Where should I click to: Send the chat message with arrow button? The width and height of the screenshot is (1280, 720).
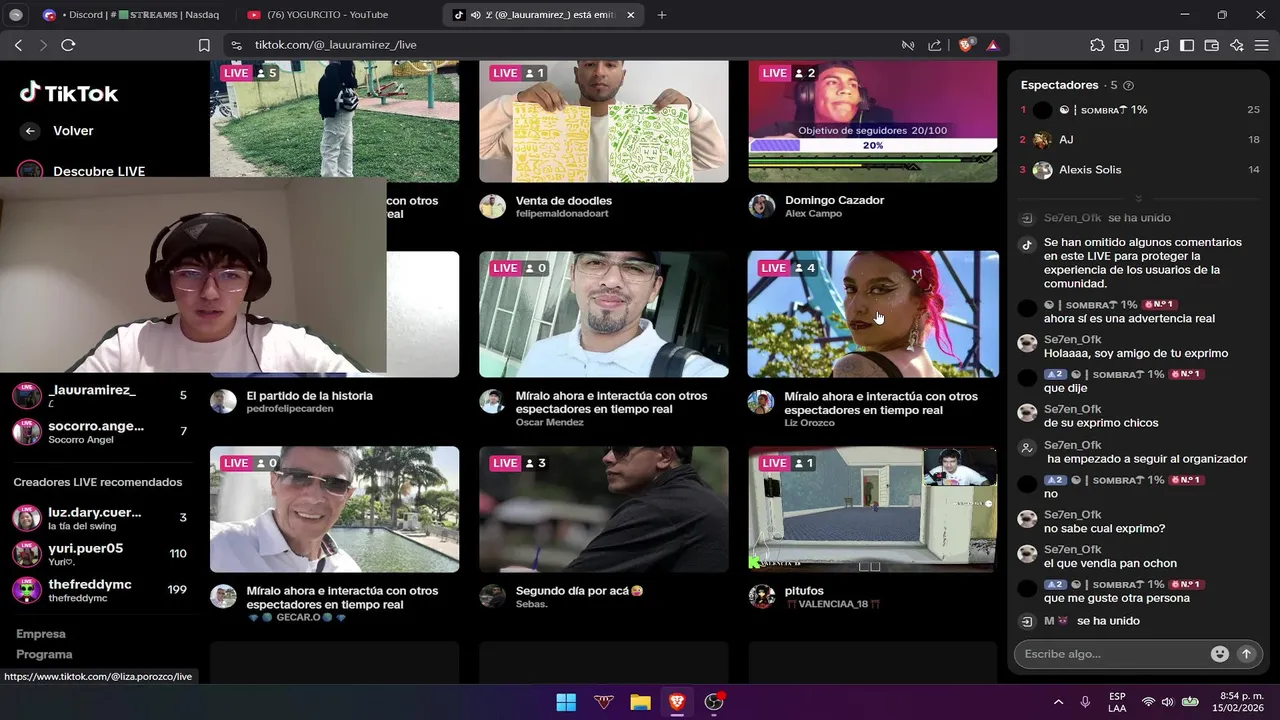point(1246,654)
